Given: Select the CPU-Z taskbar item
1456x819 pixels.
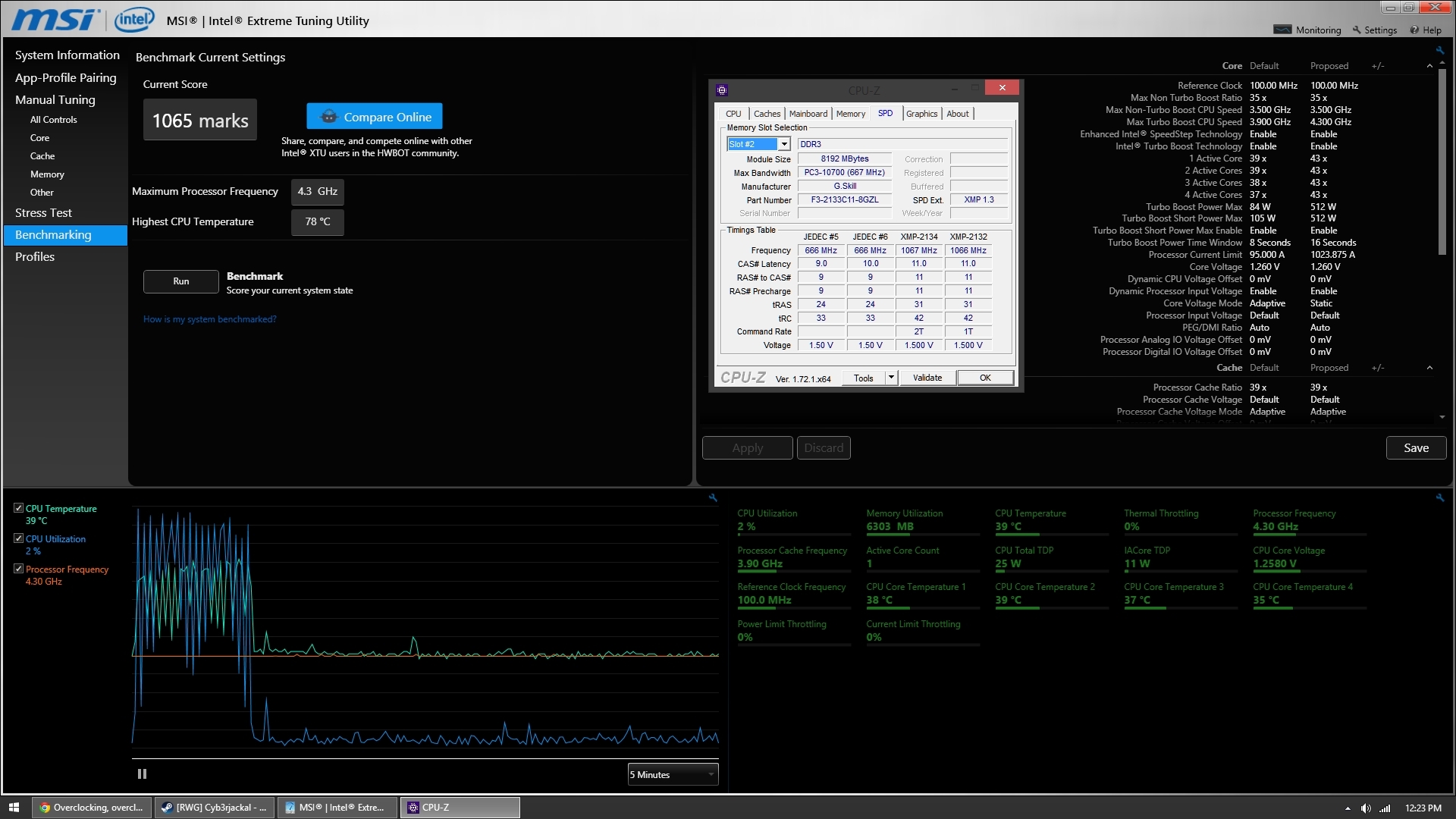Looking at the screenshot, I should pyautogui.click(x=460, y=808).
